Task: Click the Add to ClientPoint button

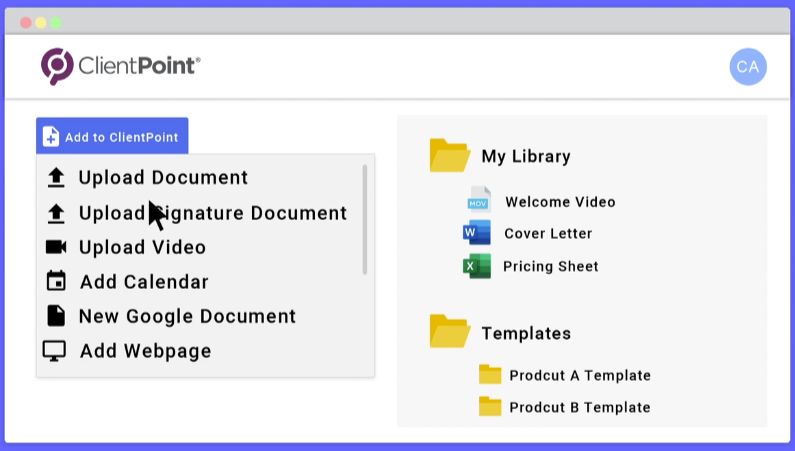Action: pos(112,137)
